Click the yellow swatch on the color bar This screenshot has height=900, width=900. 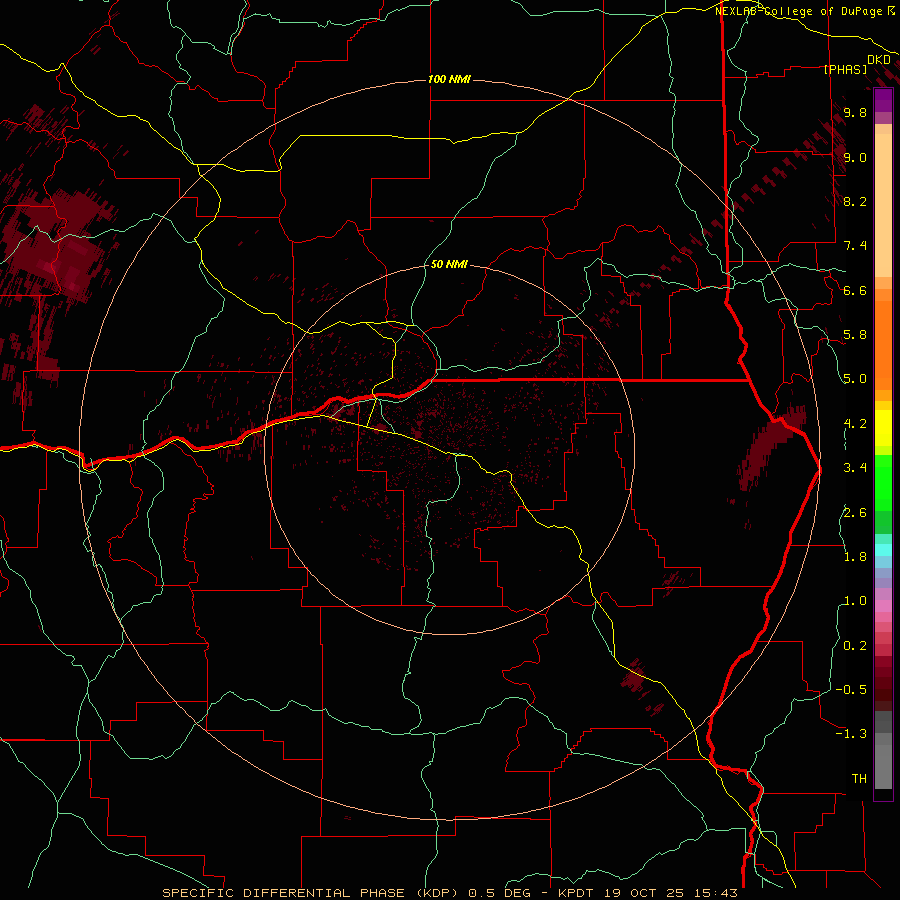883,428
